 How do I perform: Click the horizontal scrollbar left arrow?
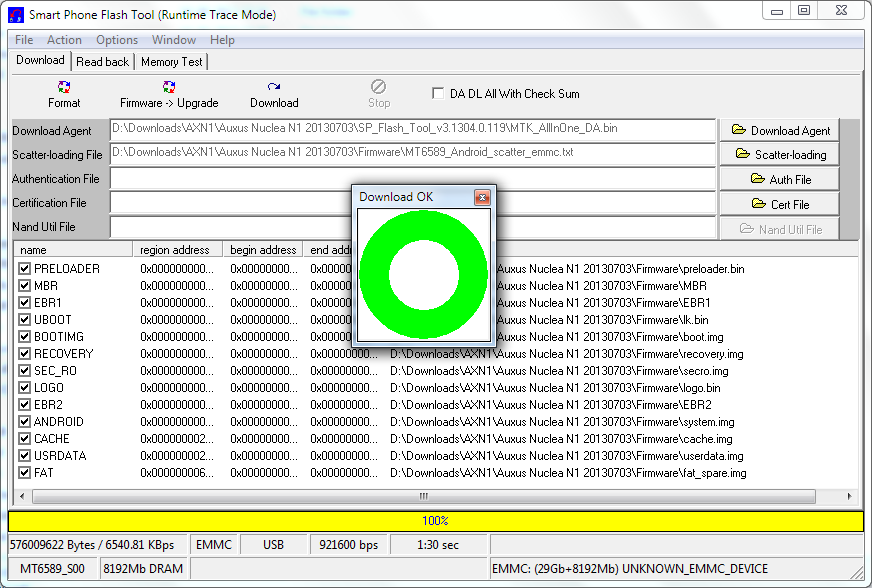pyautogui.click(x=22, y=496)
